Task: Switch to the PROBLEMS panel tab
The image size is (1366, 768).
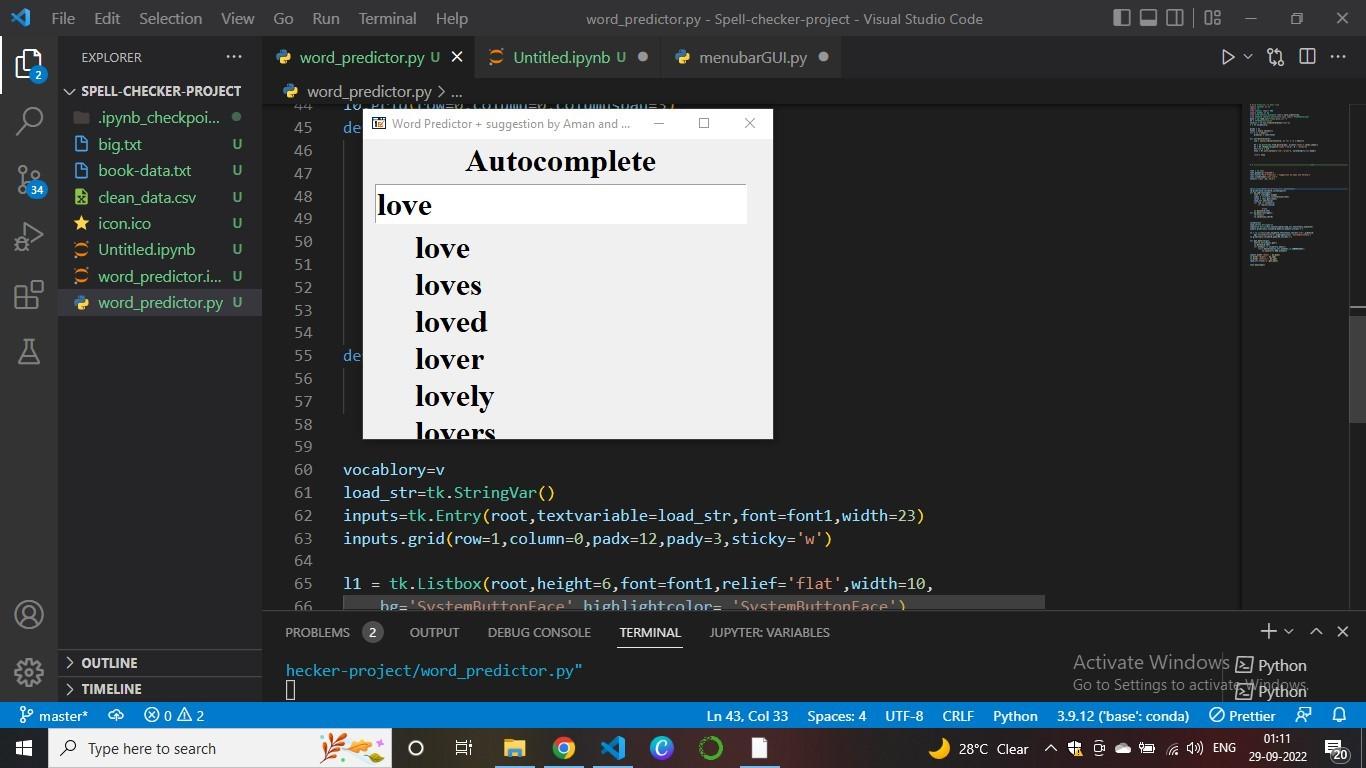Action: 333,632
